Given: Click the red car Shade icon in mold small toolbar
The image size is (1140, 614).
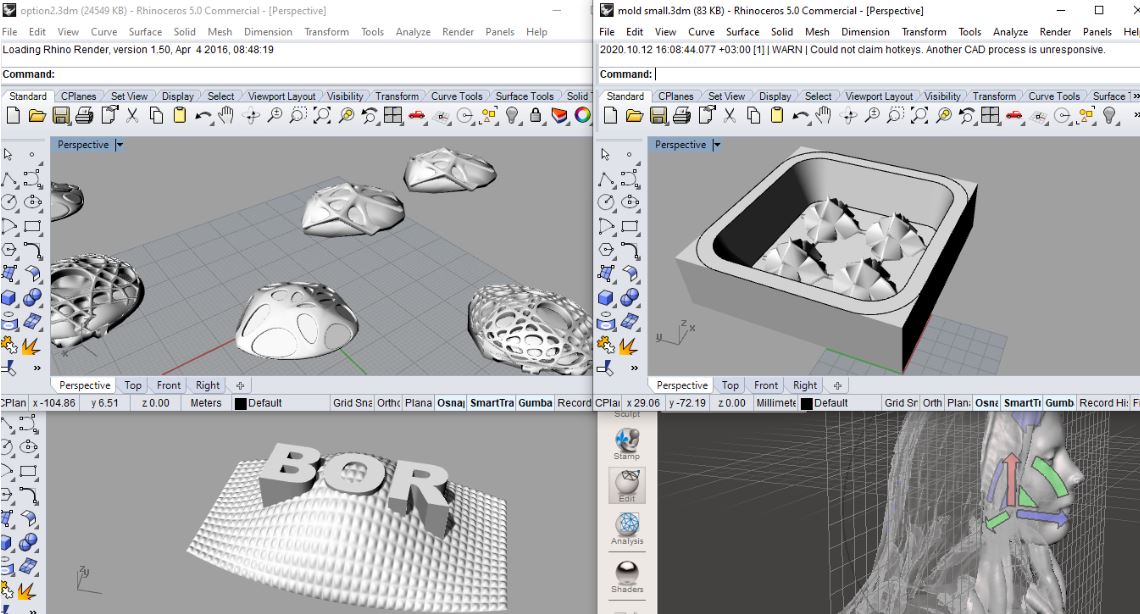Looking at the screenshot, I should coord(1015,116).
